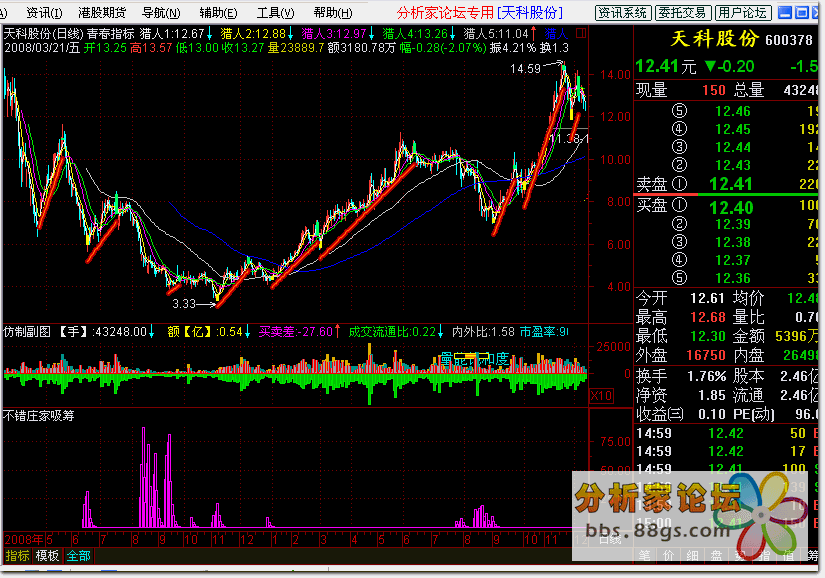Click the 14.59 high price annotation
Image resolution: width=825 pixels, height=578 pixels.
tap(525, 69)
